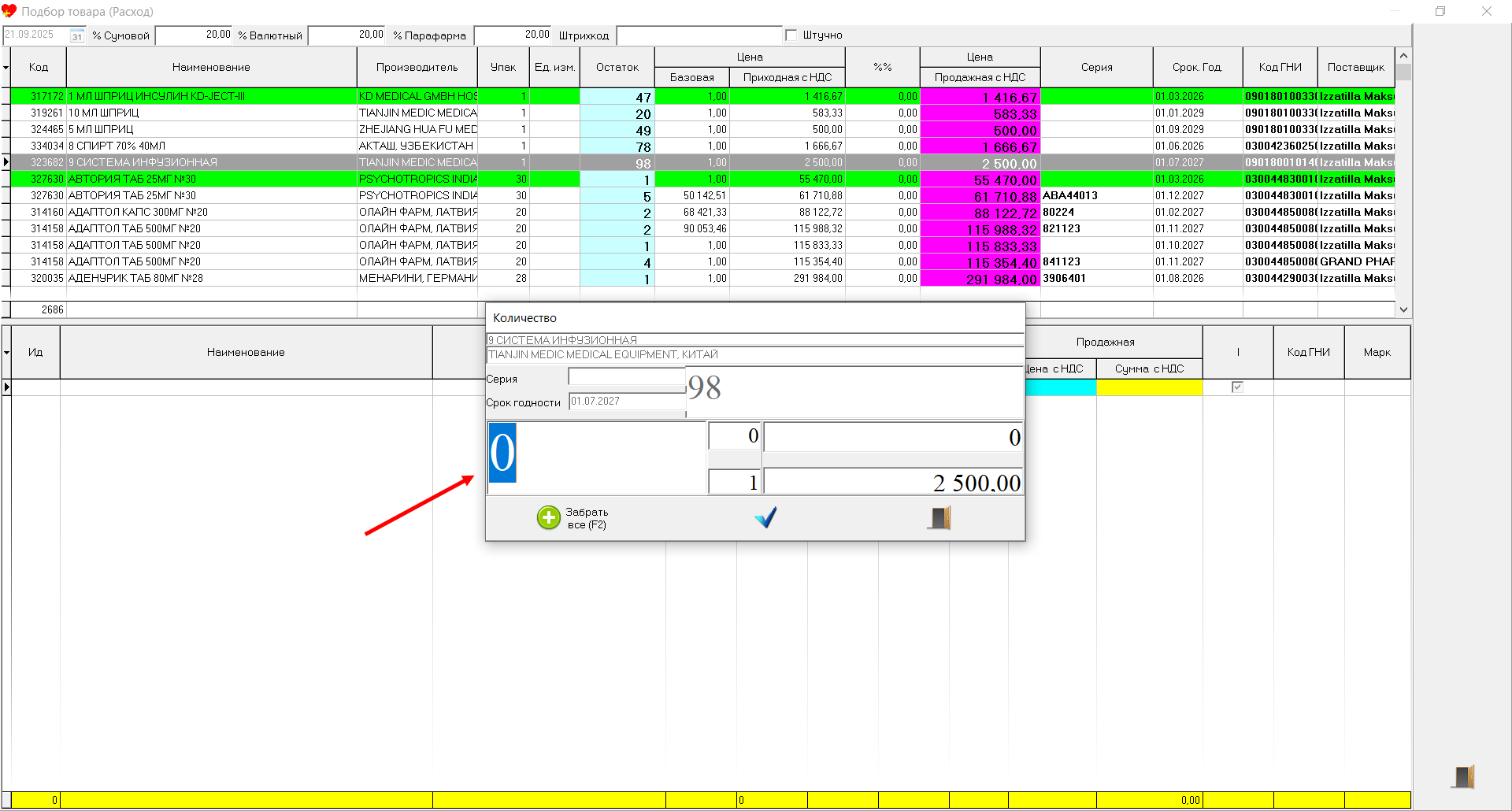Click the Штрихкод input field
This screenshot has height=811, width=1512.
tap(699, 35)
